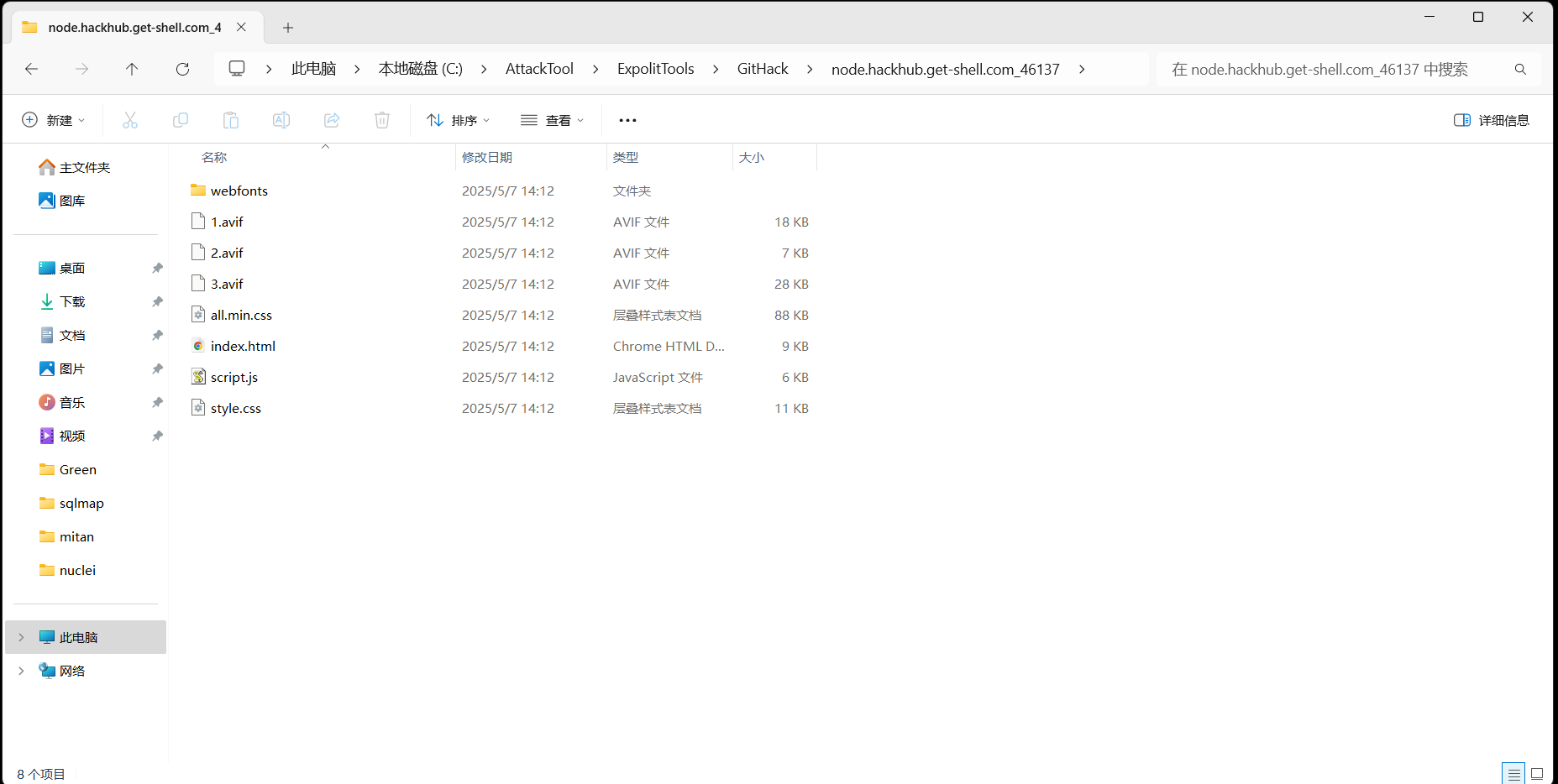Click the Copy icon in the toolbar
Screen dimensions: 1558x784
(x=181, y=120)
